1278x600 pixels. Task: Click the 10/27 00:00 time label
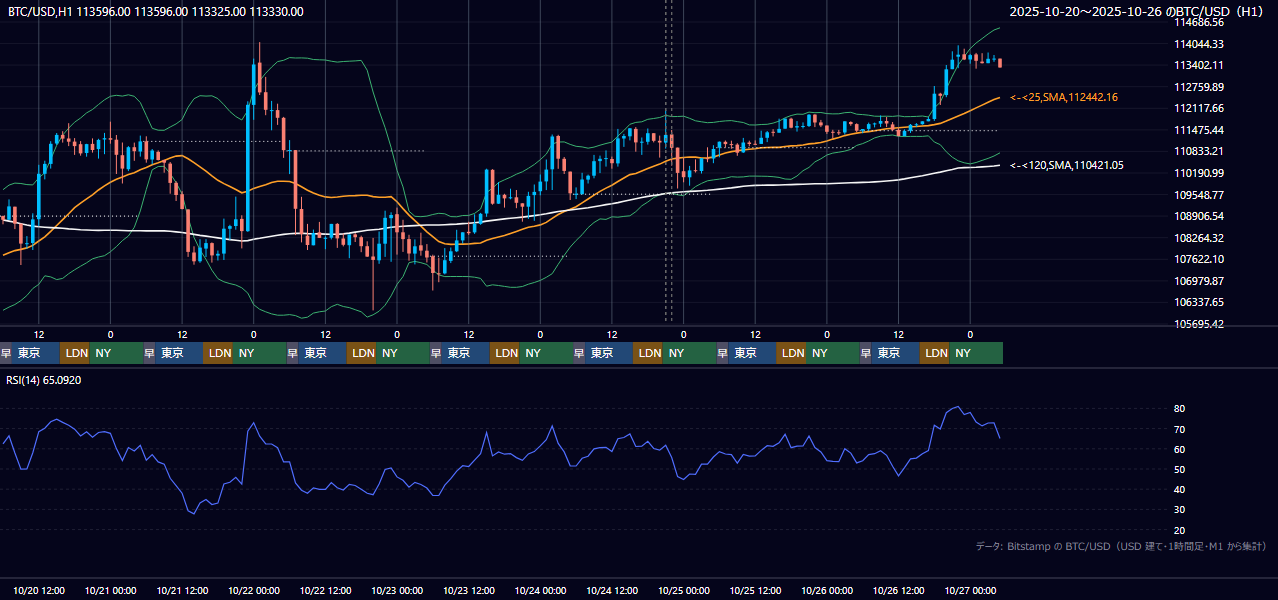point(970,590)
